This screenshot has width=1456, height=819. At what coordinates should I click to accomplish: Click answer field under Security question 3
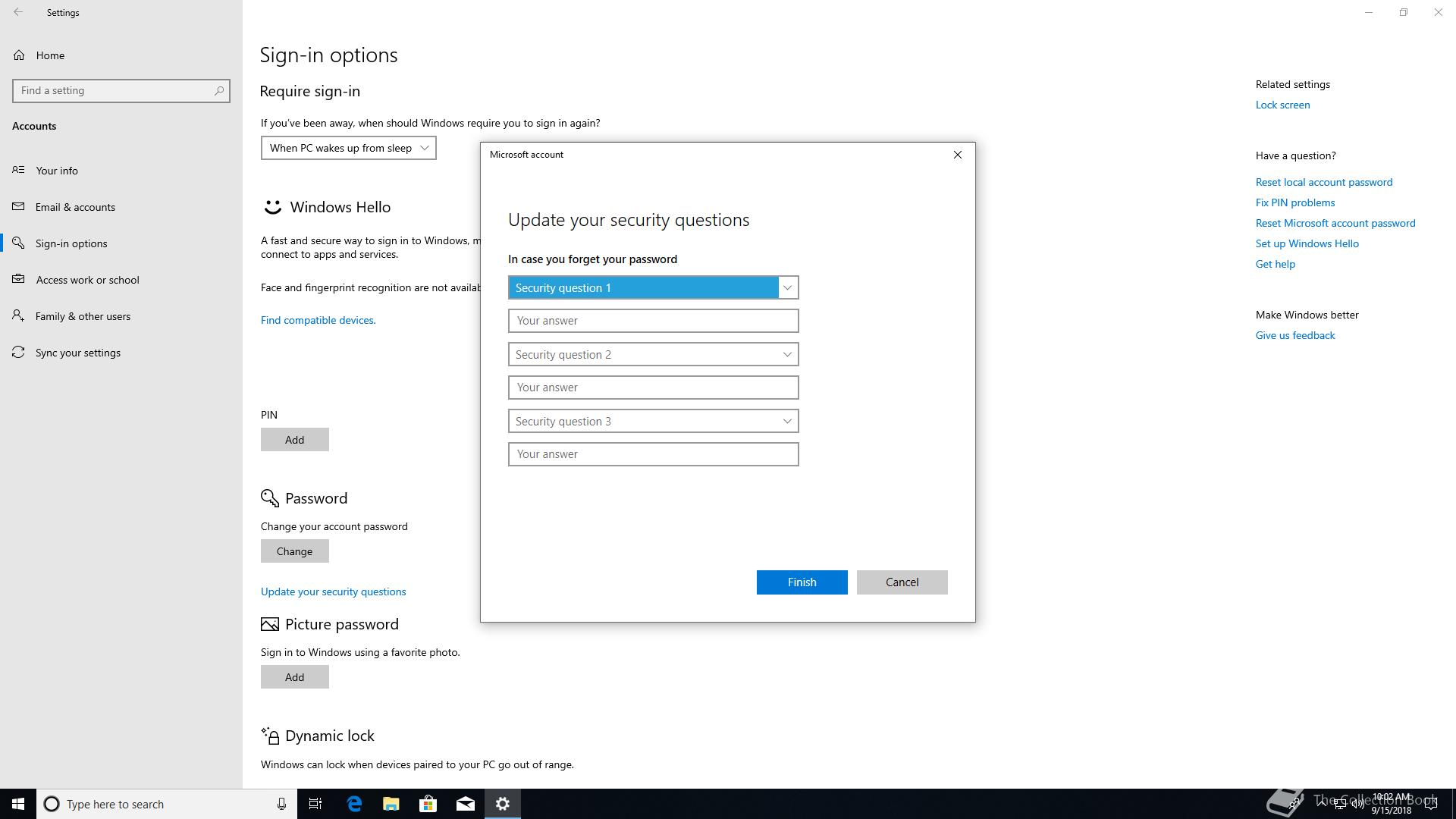click(x=653, y=454)
